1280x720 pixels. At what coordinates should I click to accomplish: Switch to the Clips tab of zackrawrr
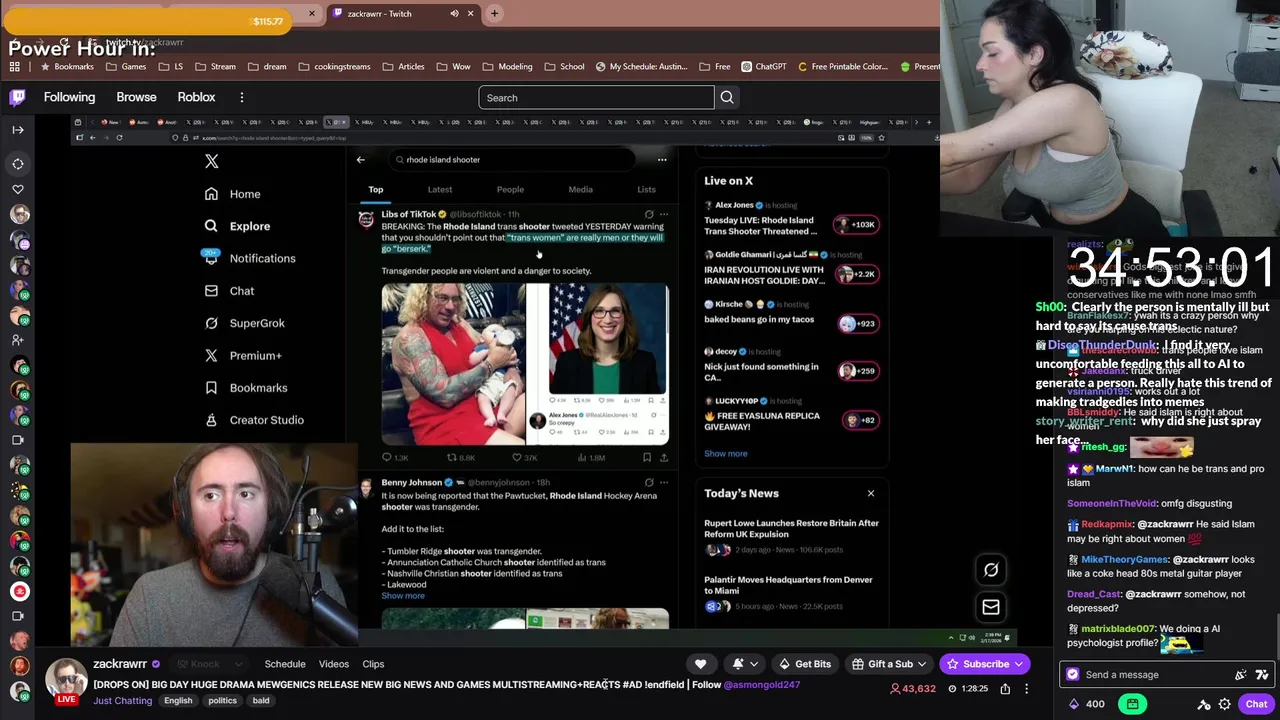click(x=373, y=664)
